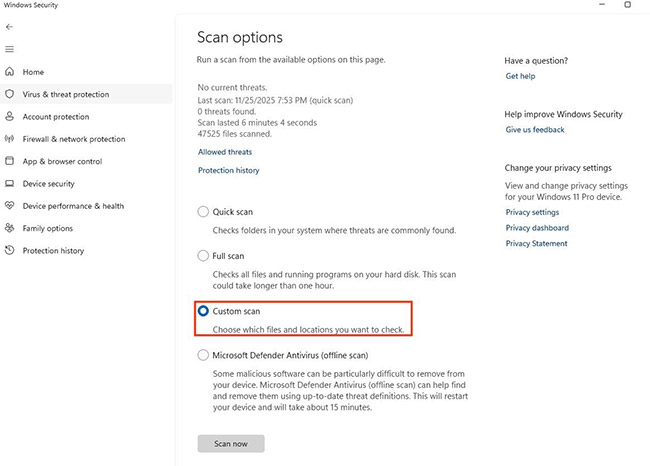Click 'Scan lasted 6 minutes 4 seconds' text
Image resolution: width=650 pixels, height=466 pixels.
coord(257,123)
